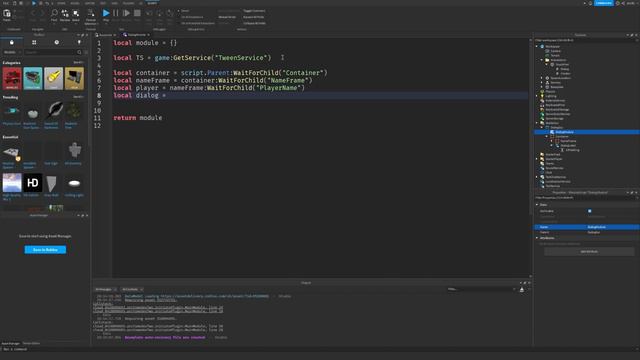Click See All link beside Trending
Viewport: 640px width, 360px height.
click(x=78, y=97)
